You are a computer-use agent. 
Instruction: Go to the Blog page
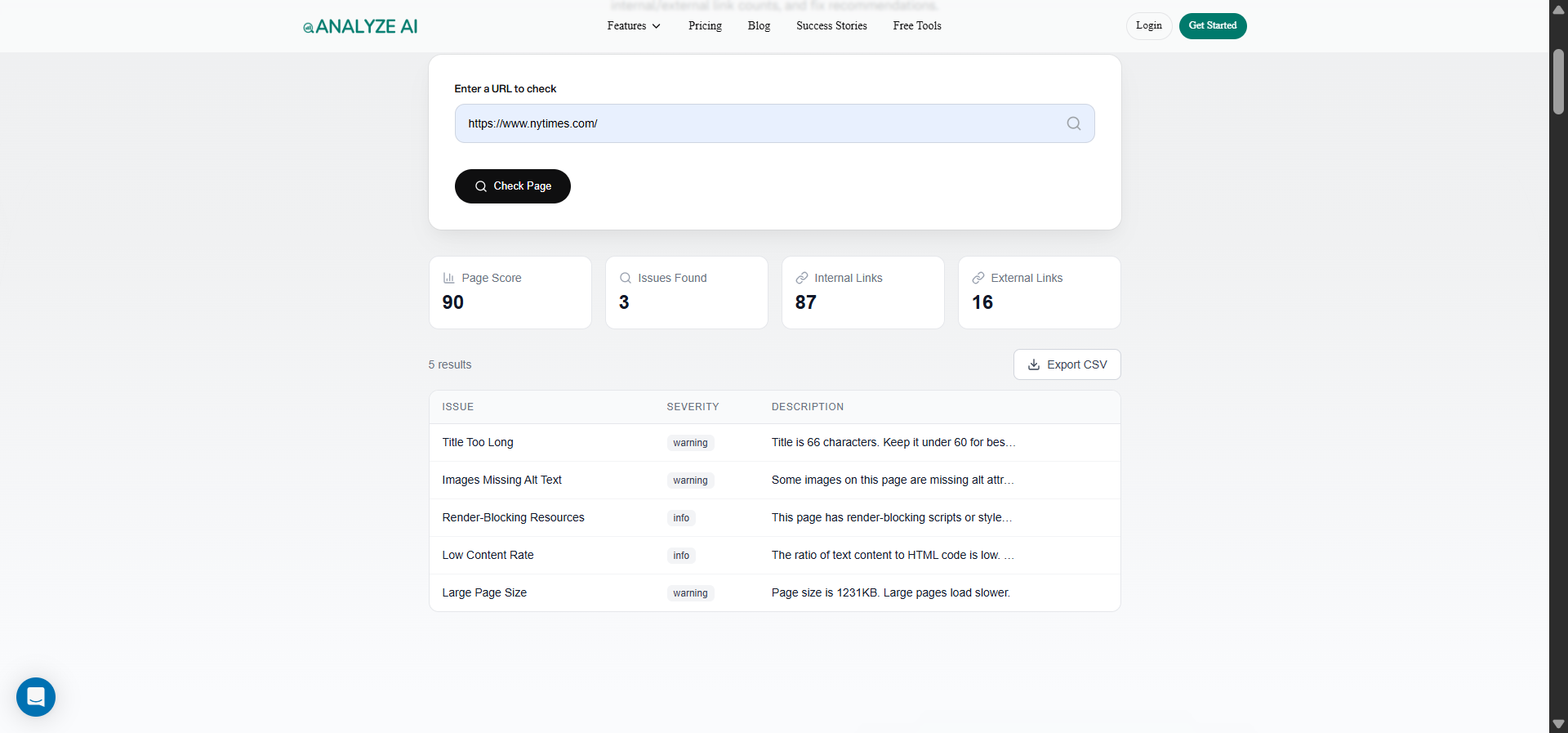759,26
